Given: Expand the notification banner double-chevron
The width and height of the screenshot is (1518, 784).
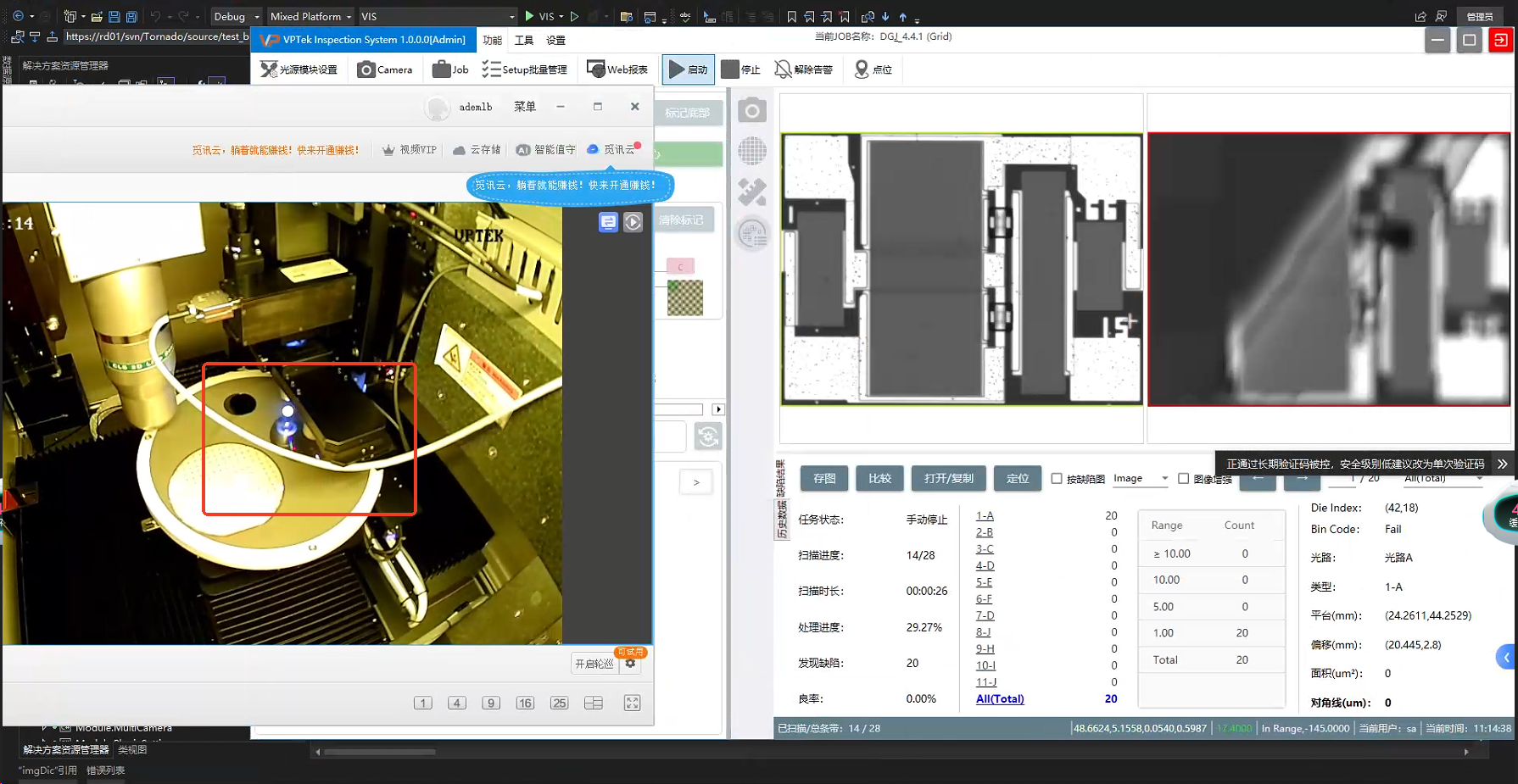Looking at the screenshot, I should [x=1502, y=464].
